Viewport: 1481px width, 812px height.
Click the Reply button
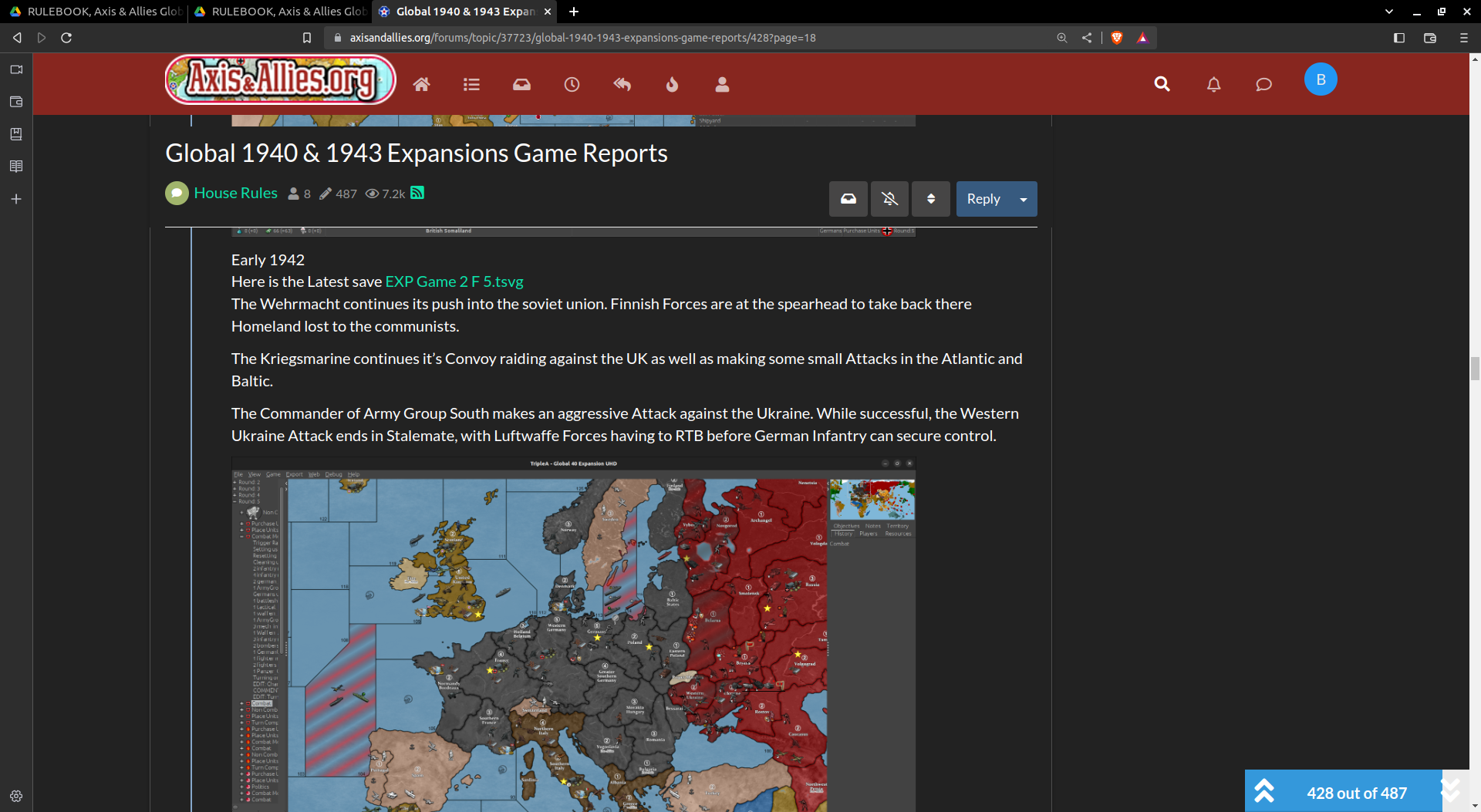coord(983,199)
